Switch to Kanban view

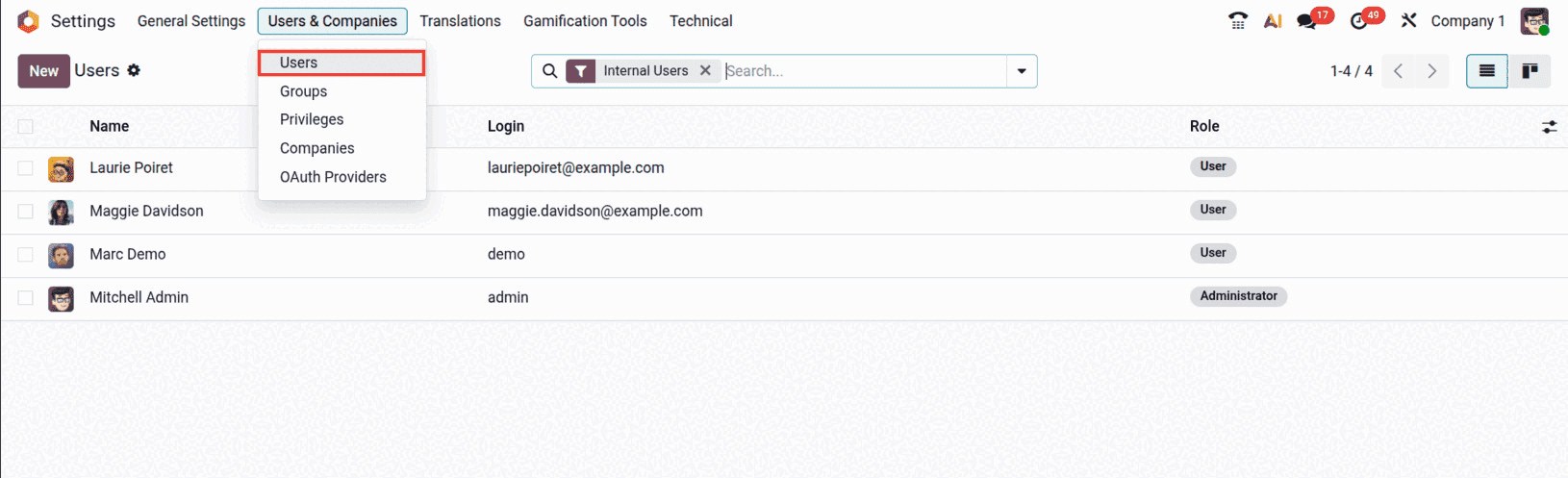click(x=1530, y=71)
